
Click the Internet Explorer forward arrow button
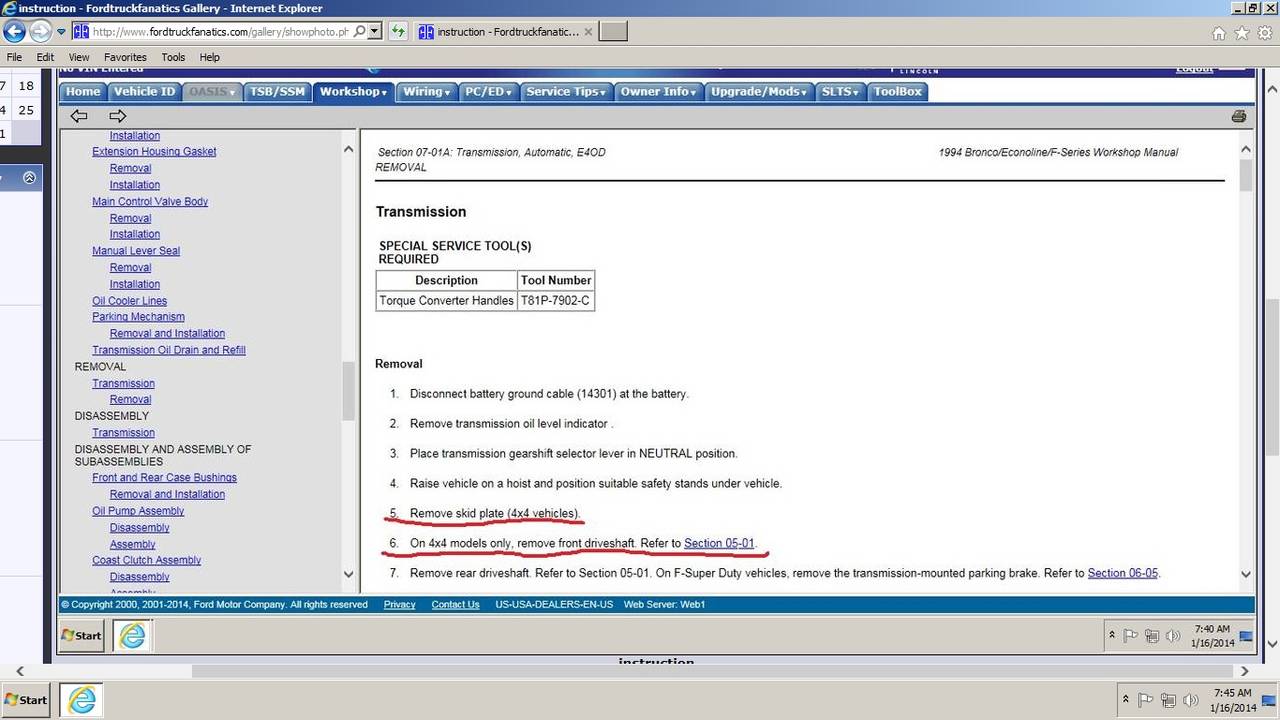43,31
